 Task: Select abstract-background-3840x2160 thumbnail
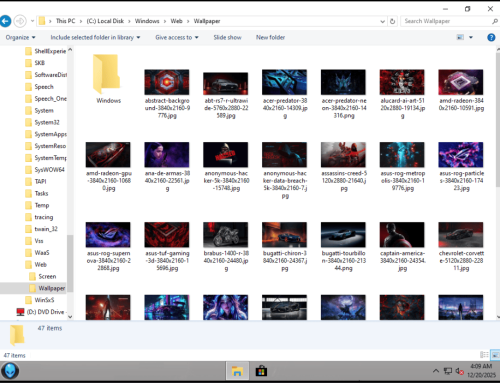(167, 82)
